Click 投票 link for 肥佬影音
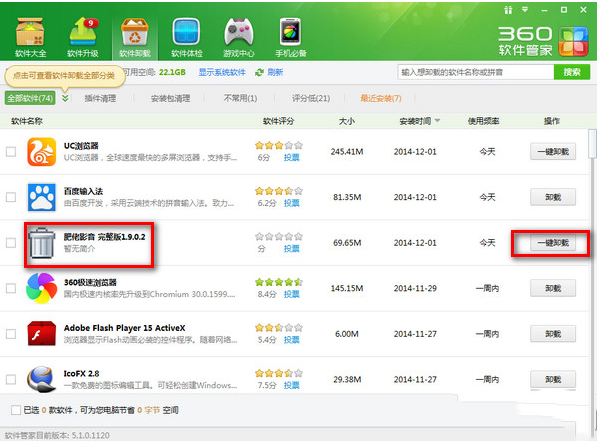 [291, 249]
